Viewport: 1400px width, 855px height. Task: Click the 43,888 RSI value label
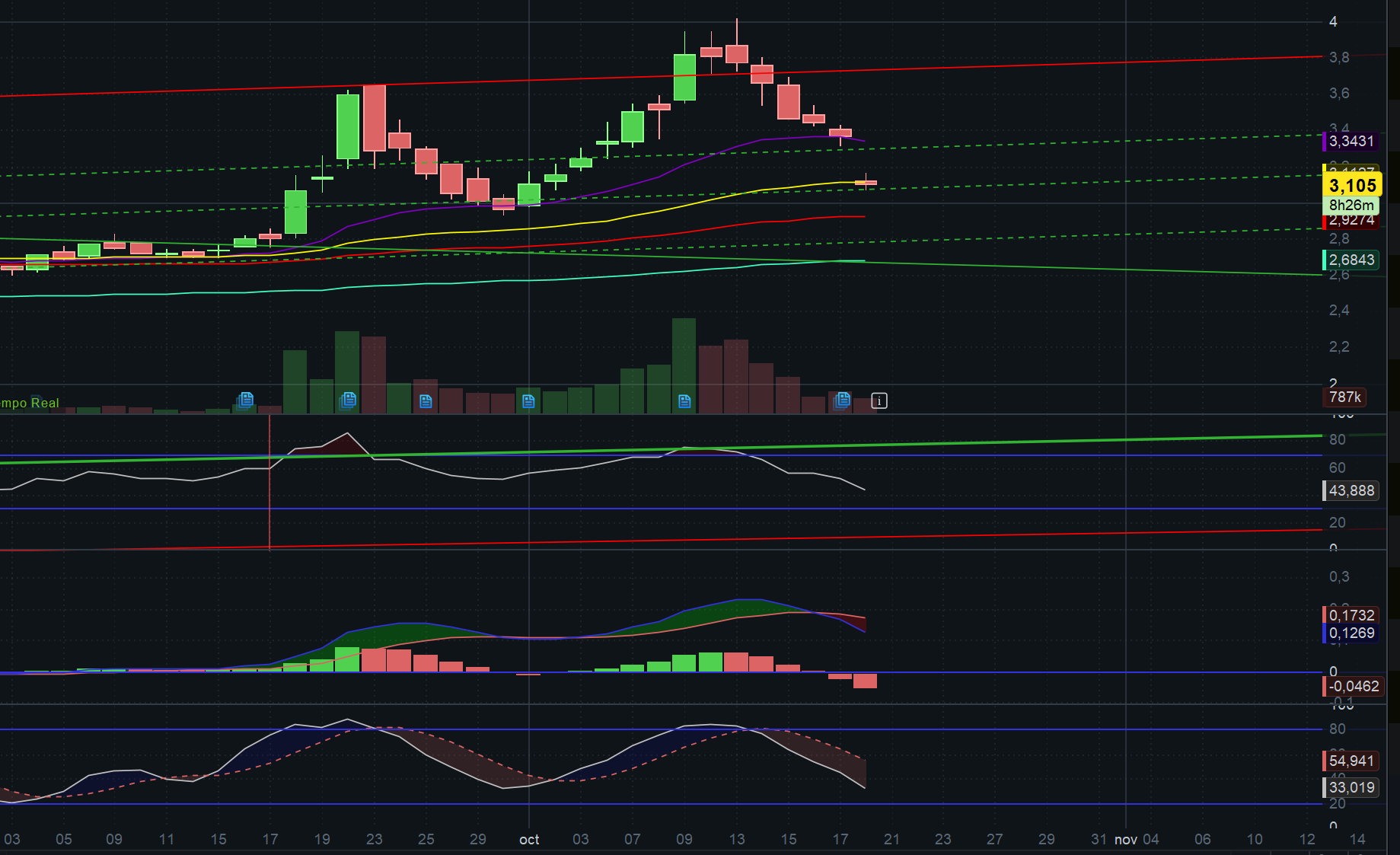[1351, 490]
